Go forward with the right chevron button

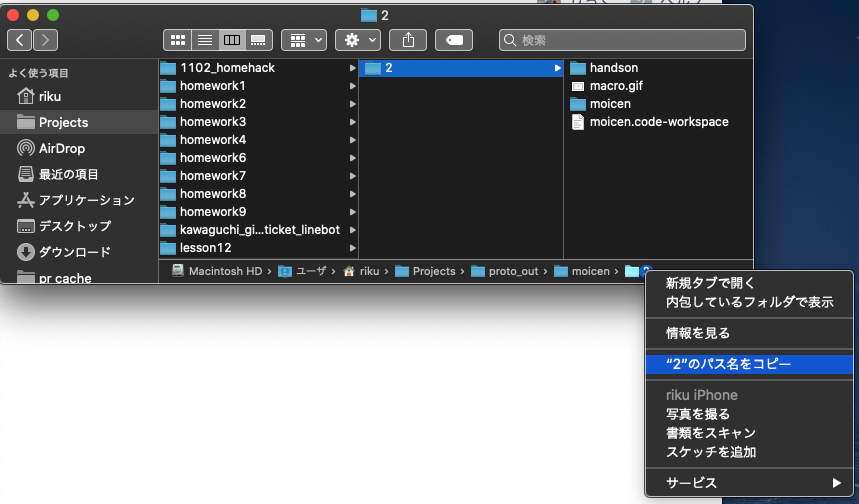tap(45, 40)
